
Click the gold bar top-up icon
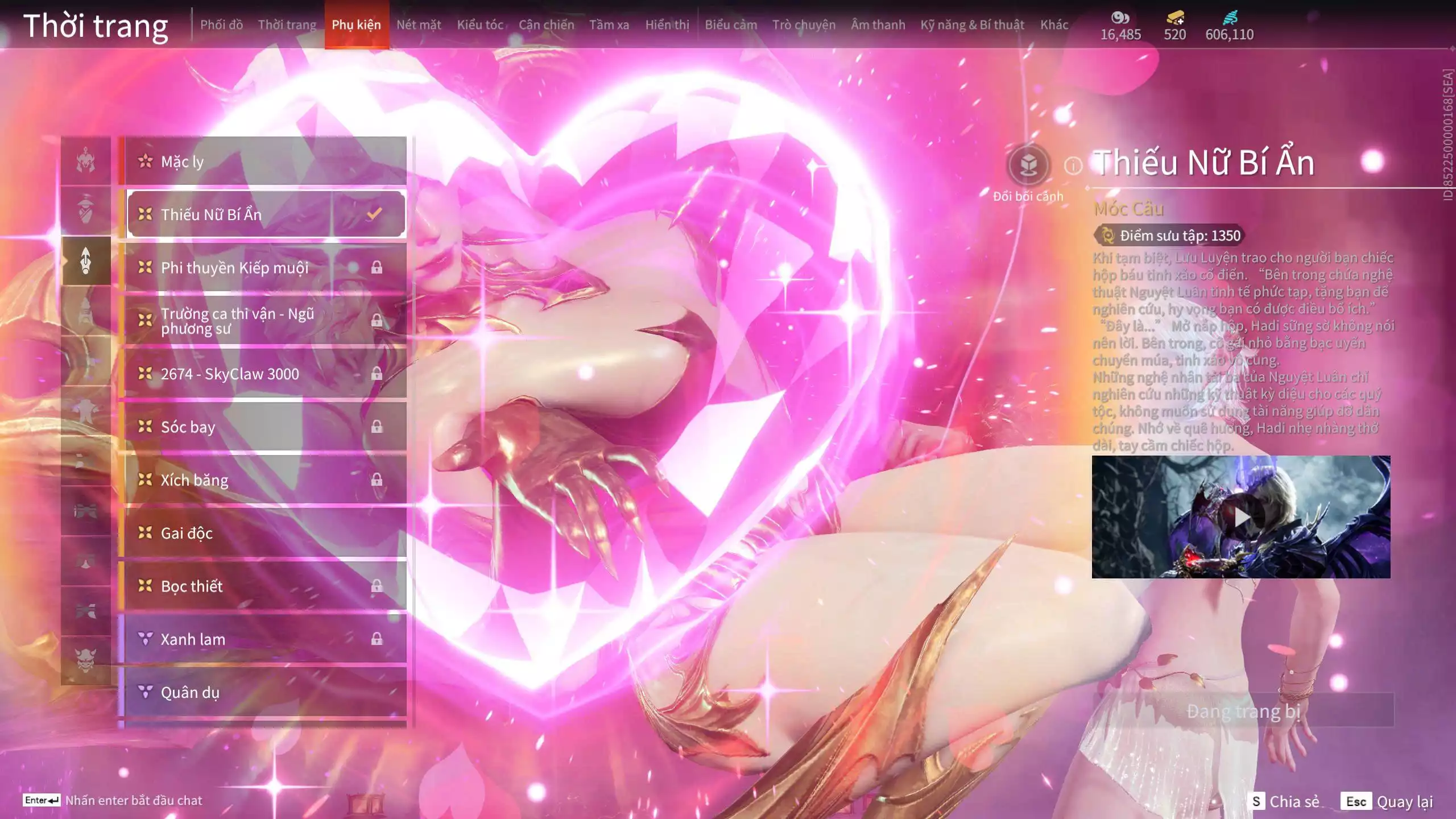pos(1174,18)
